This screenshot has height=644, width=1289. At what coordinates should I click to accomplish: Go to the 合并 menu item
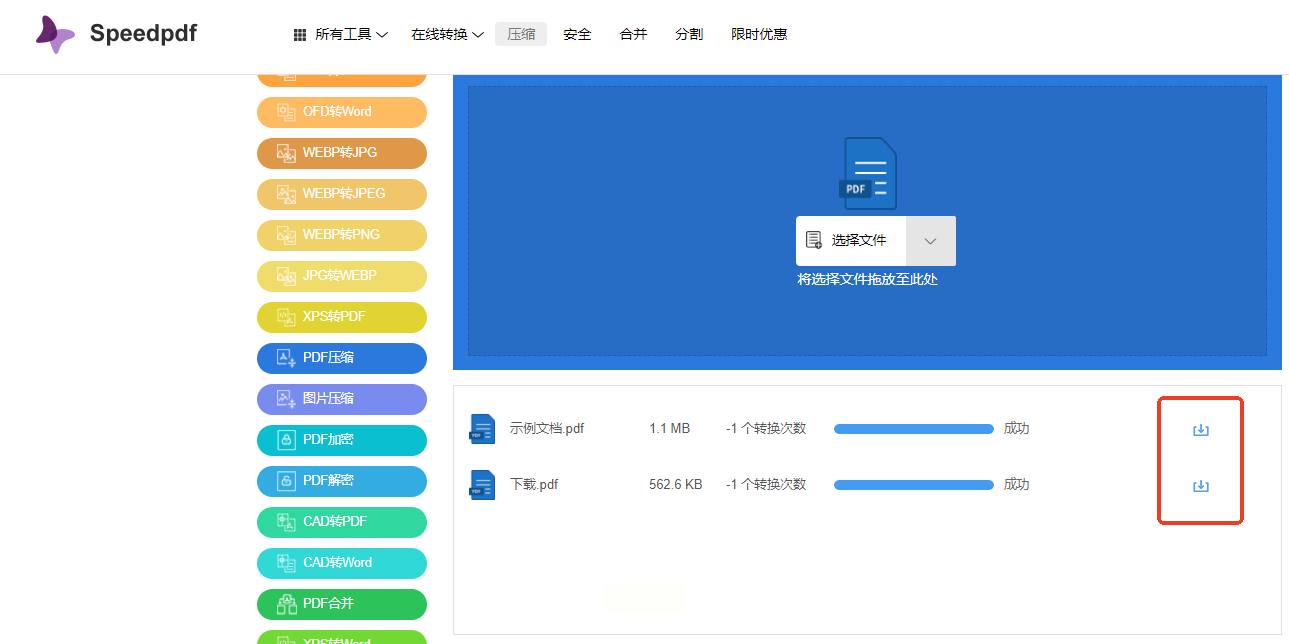pos(633,34)
